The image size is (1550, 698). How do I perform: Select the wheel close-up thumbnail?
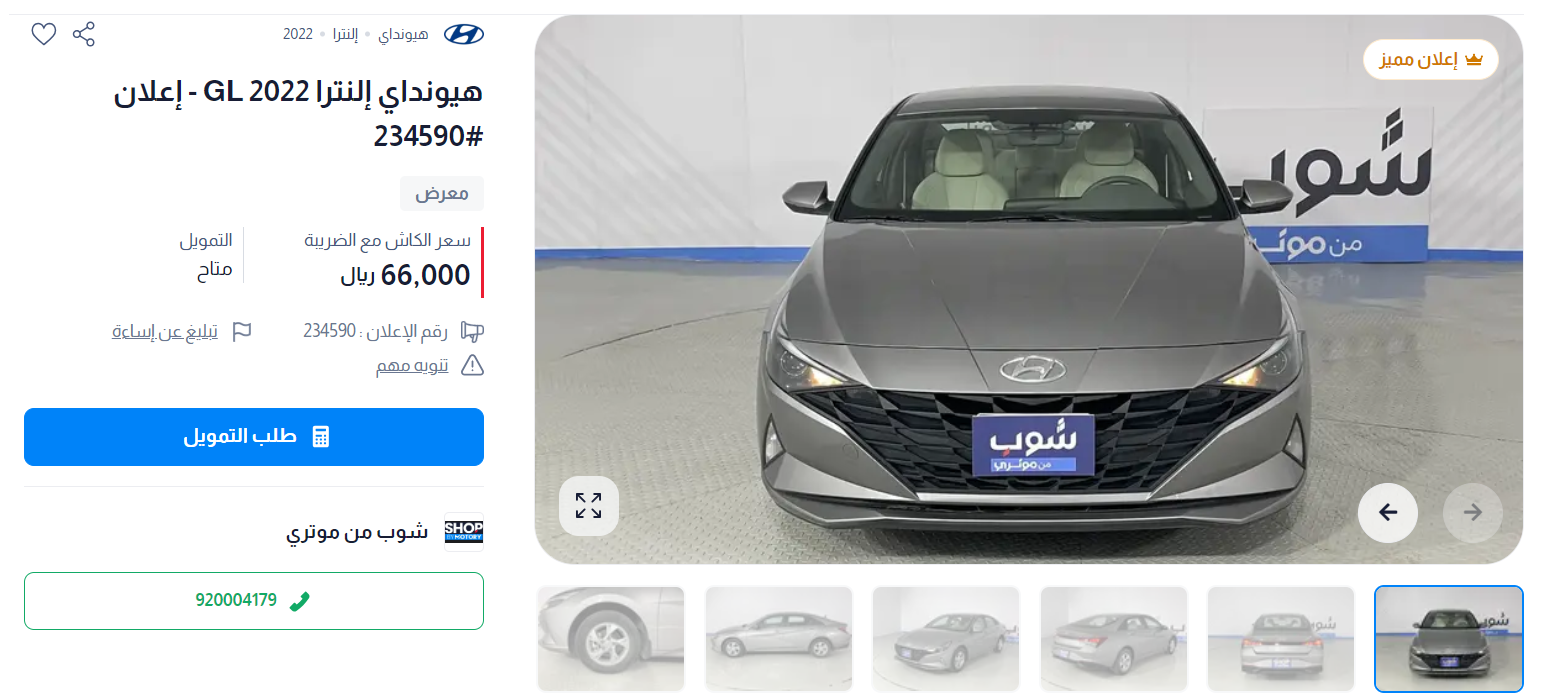611,638
